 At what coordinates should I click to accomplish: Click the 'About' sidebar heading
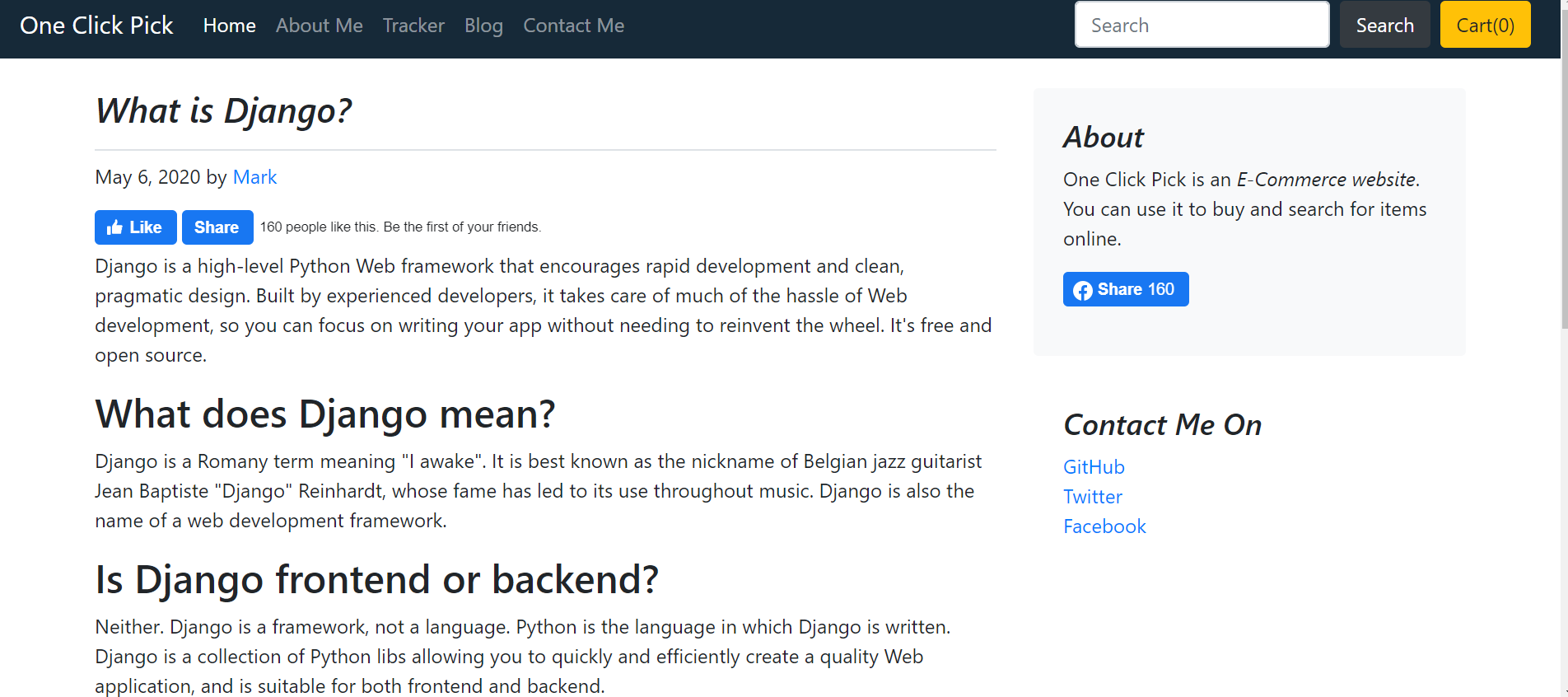tap(1104, 138)
